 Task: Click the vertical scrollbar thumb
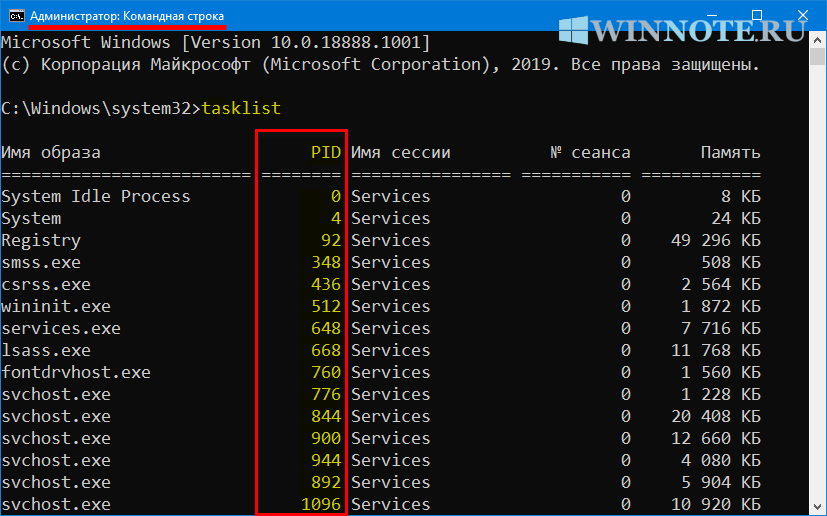[x=818, y=56]
